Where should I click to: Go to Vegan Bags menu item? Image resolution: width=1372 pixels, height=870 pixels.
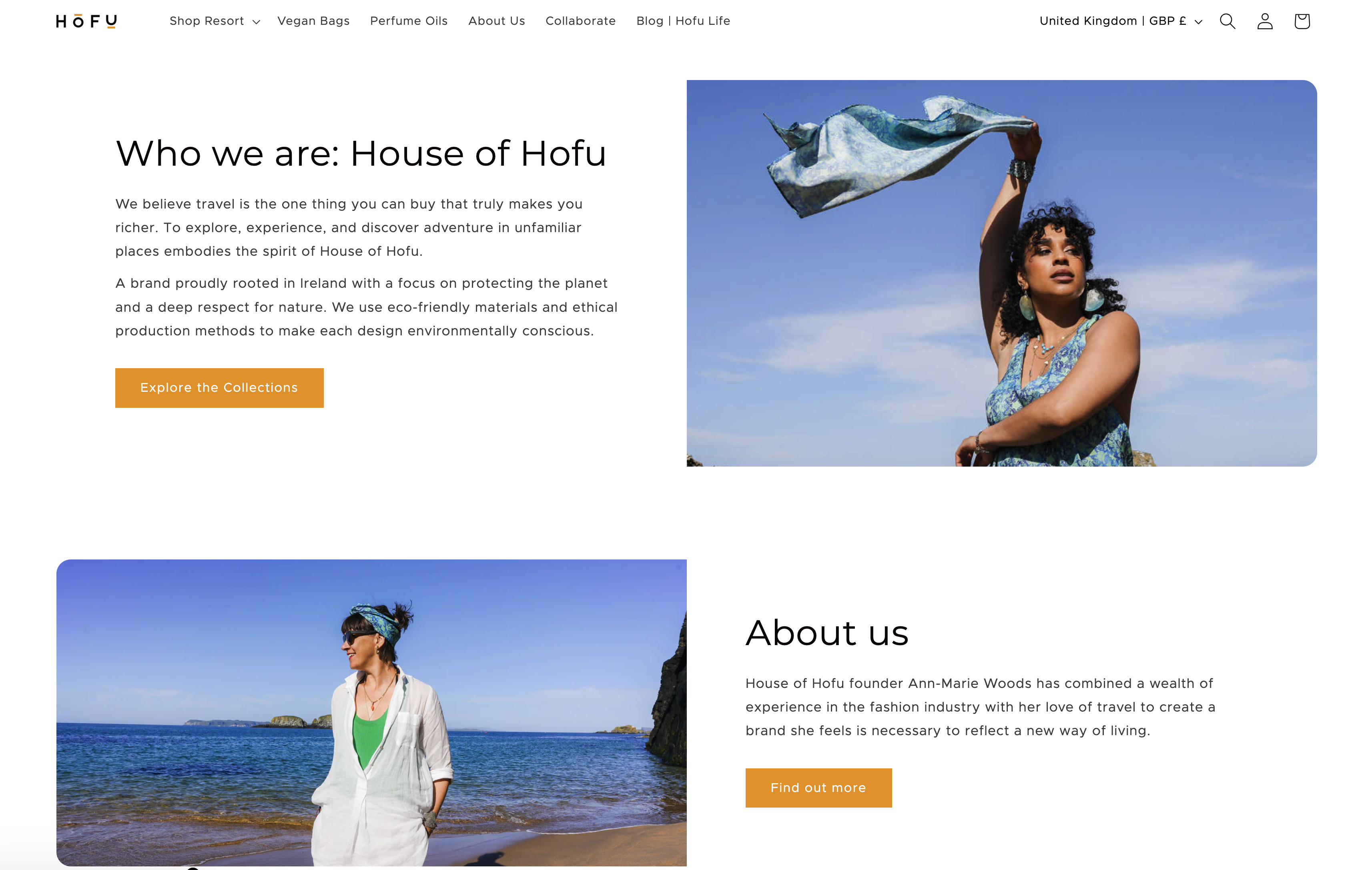pyautogui.click(x=313, y=21)
